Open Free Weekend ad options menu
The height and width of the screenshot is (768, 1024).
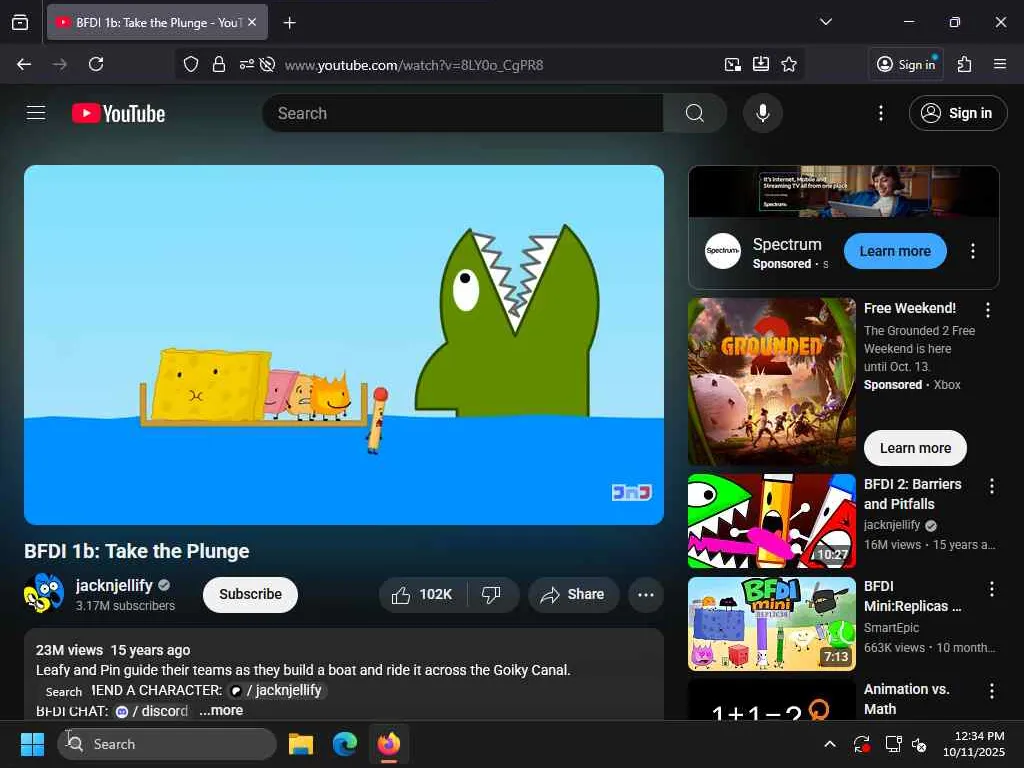point(987,310)
